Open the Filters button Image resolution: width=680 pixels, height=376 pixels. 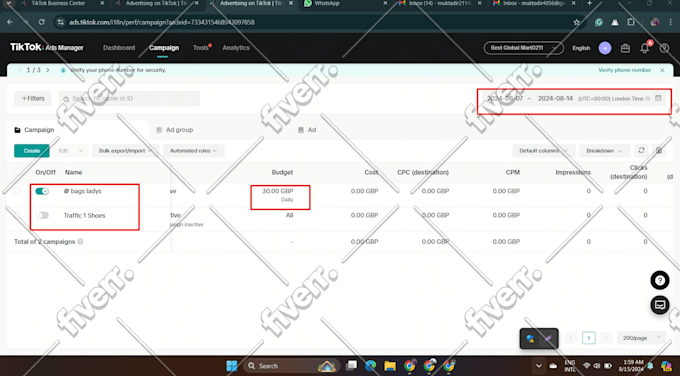pos(33,98)
